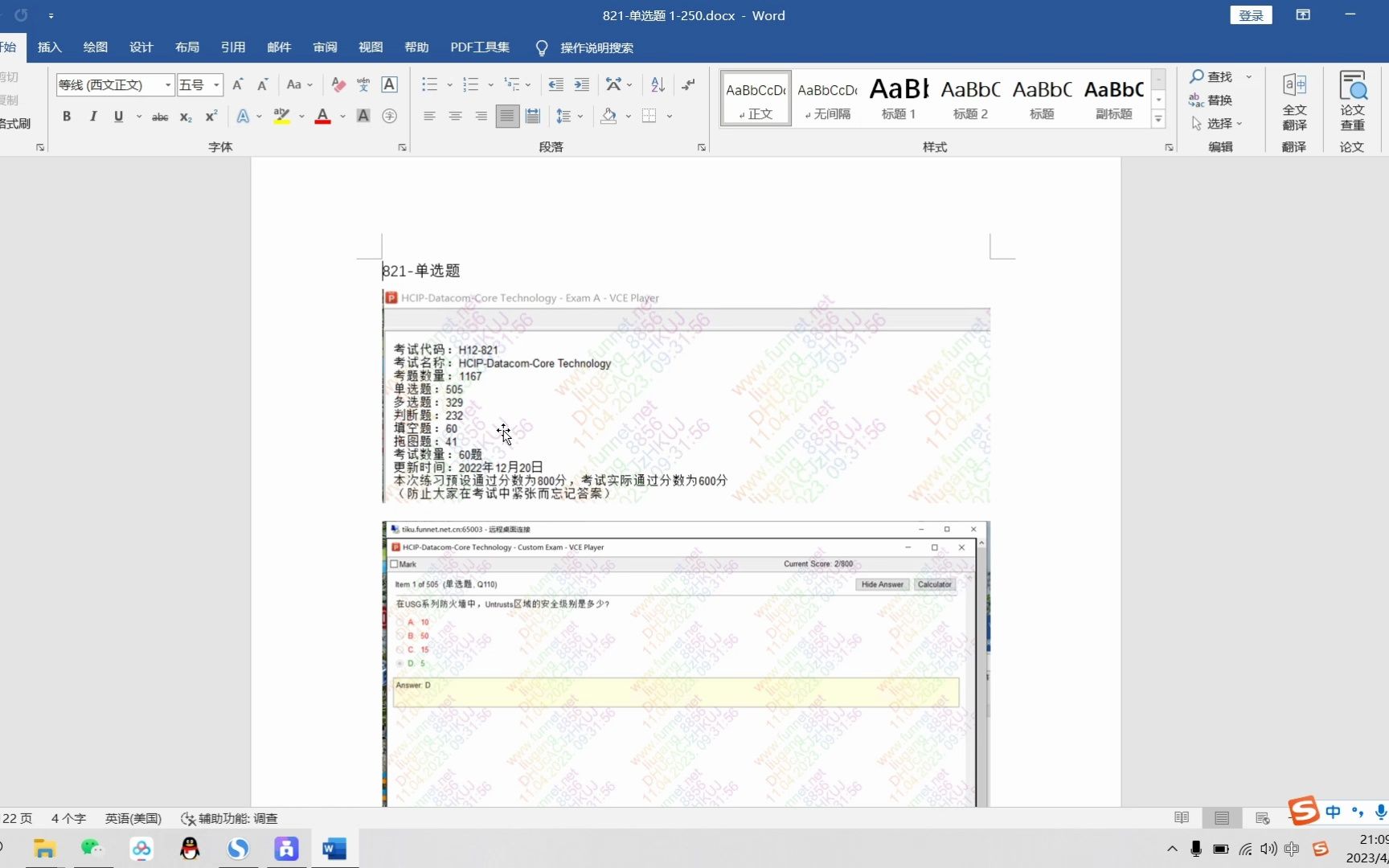Toggle strikethrough text
The height and width of the screenshot is (868, 1389).
(160, 117)
